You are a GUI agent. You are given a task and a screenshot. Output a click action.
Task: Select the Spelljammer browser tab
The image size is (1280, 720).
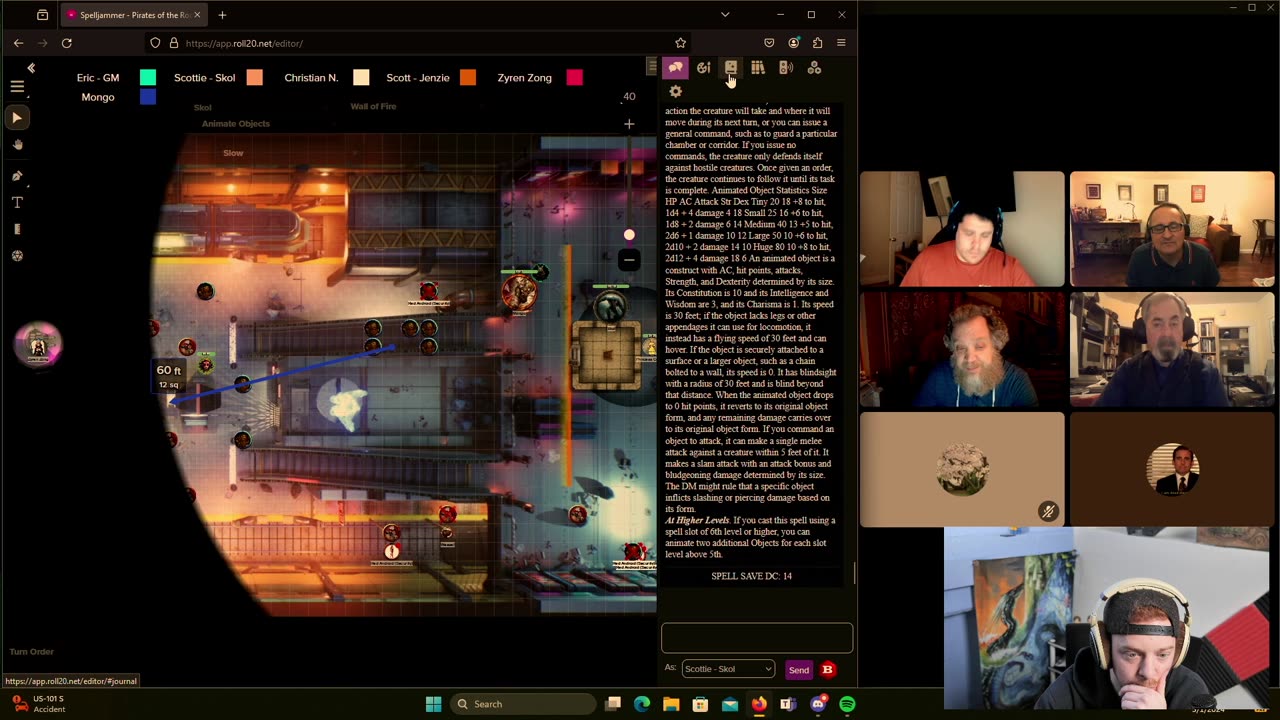coord(132,15)
